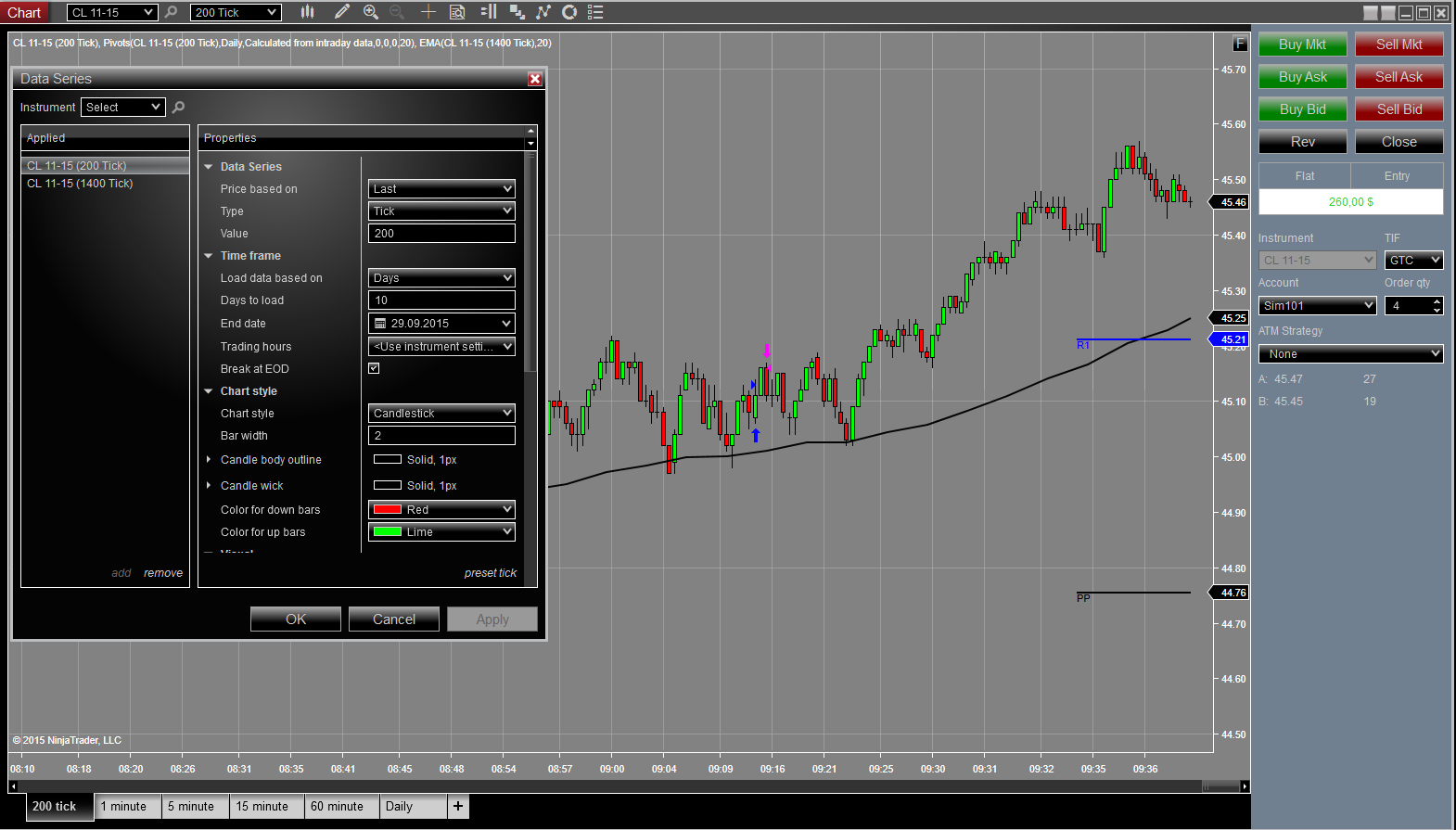Click the Days to load input field
The height and width of the screenshot is (830, 1456).
tap(441, 300)
